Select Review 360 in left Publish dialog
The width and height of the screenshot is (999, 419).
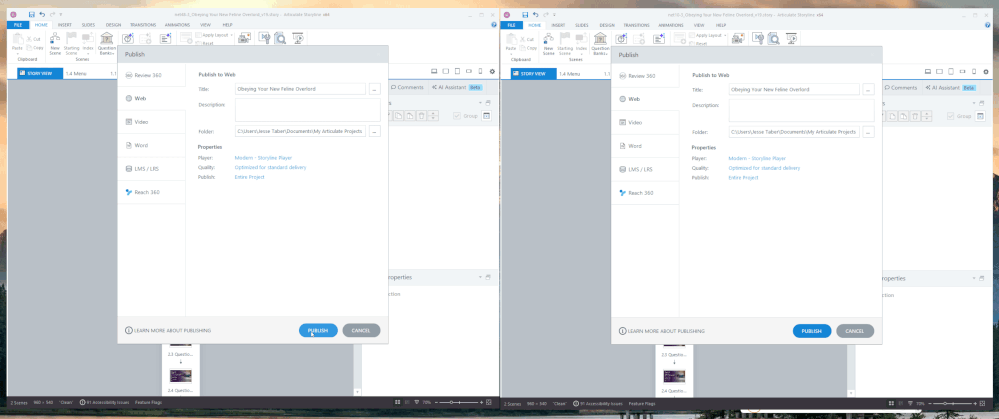coord(152,75)
